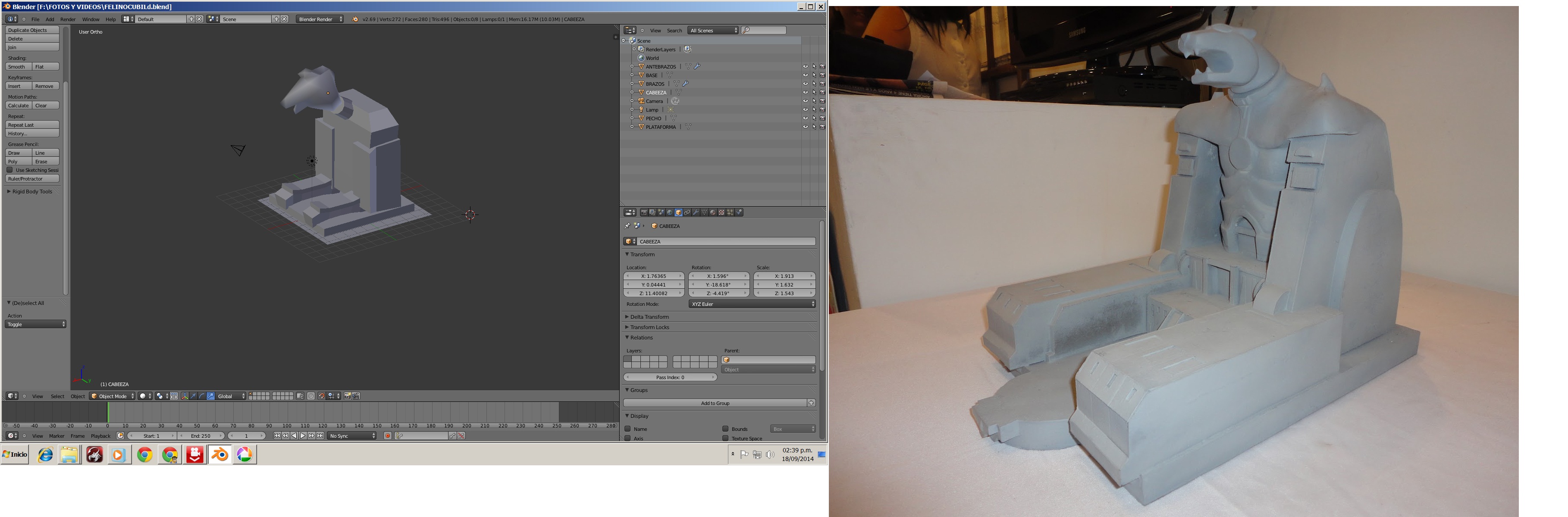Enable the Bounds display checkbox
Image resolution: width=1568 pixels, height=517 pixels.
pos(725,429)
